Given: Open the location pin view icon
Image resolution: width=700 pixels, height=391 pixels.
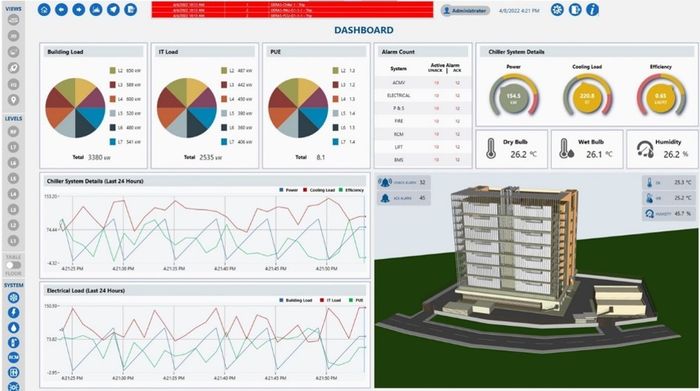Looking at the screenshot, I should coord(13,100).
